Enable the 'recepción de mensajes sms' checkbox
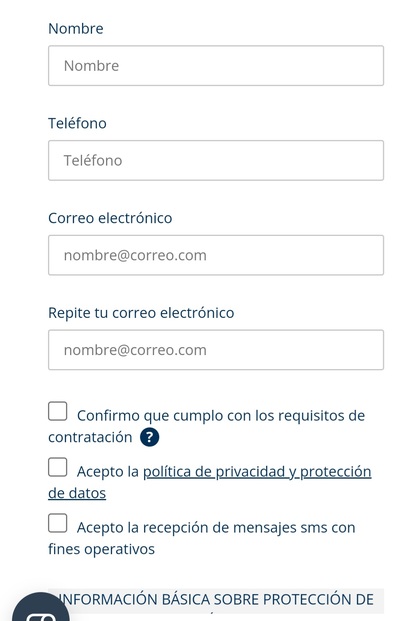 click(58, 523)
